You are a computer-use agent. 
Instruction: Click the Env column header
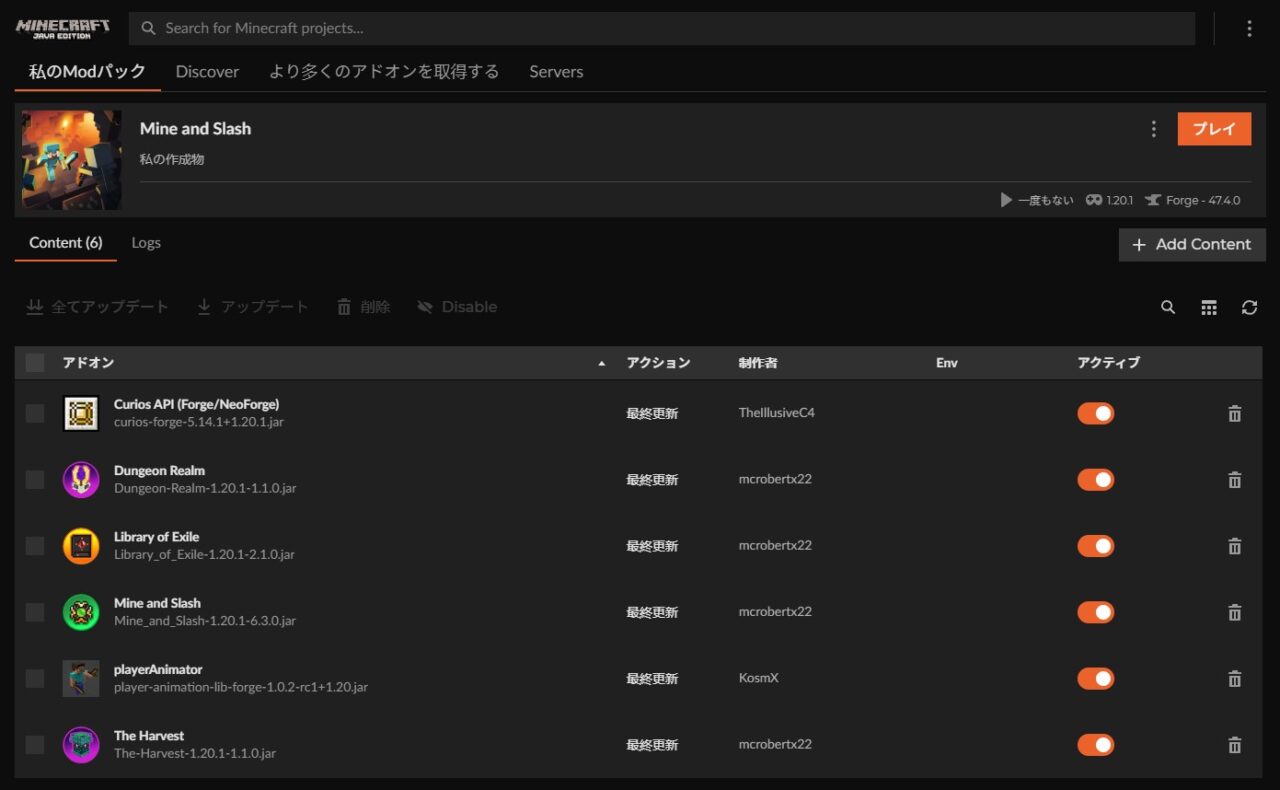click(x=947, y=363)
